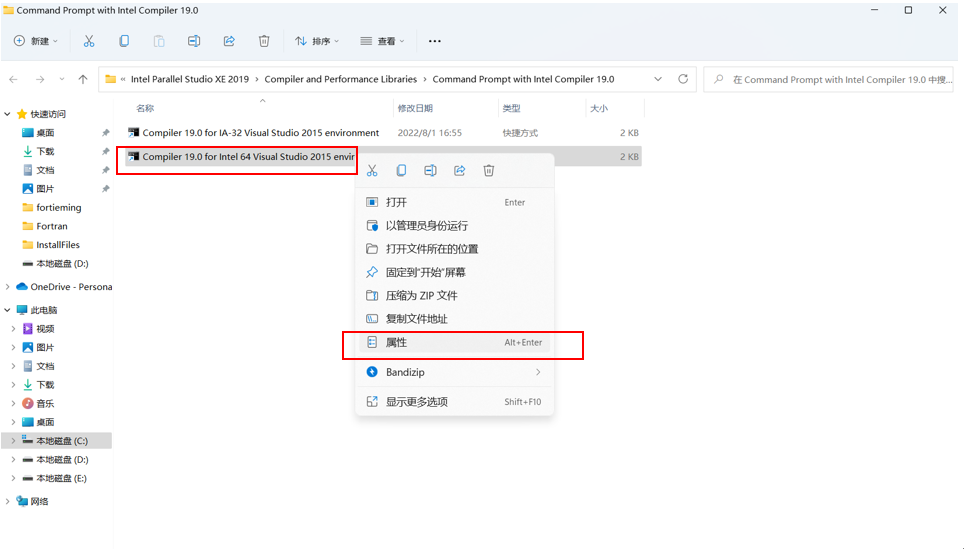Open the Bandizip submenu
The height and width of the screenshot is (549, 964).
(x=455, y=372)
